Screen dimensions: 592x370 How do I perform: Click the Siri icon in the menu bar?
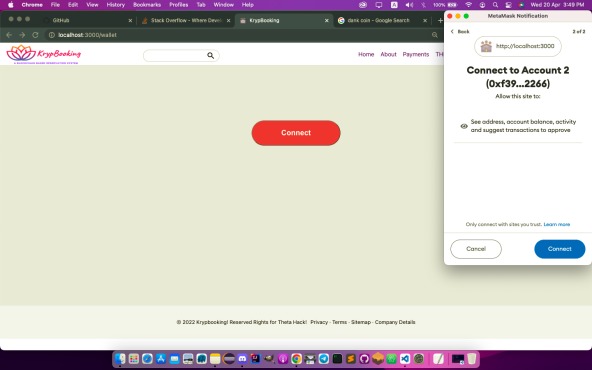[x=521, y=5]
